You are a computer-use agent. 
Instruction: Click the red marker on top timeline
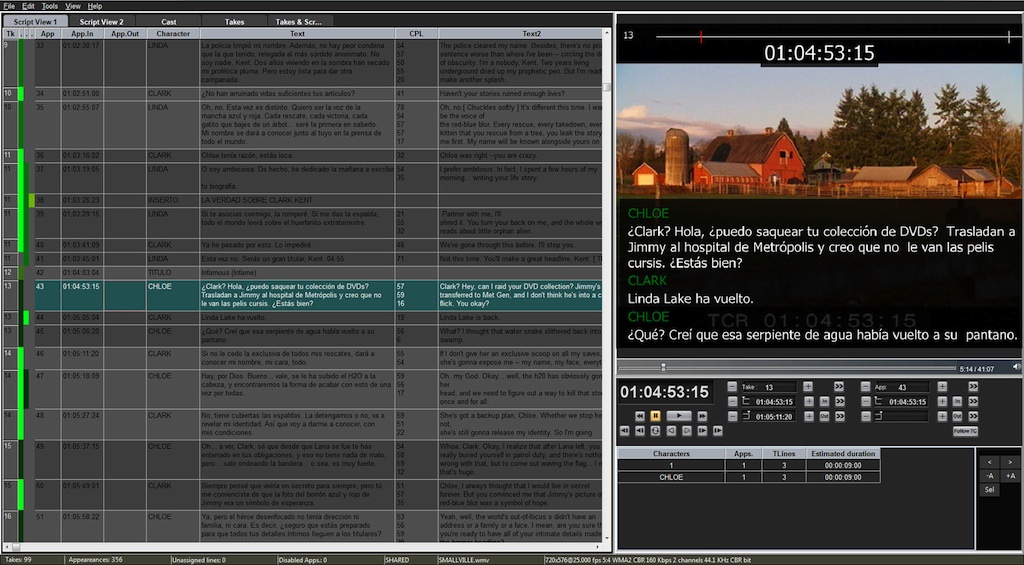(x=701, y=37)
